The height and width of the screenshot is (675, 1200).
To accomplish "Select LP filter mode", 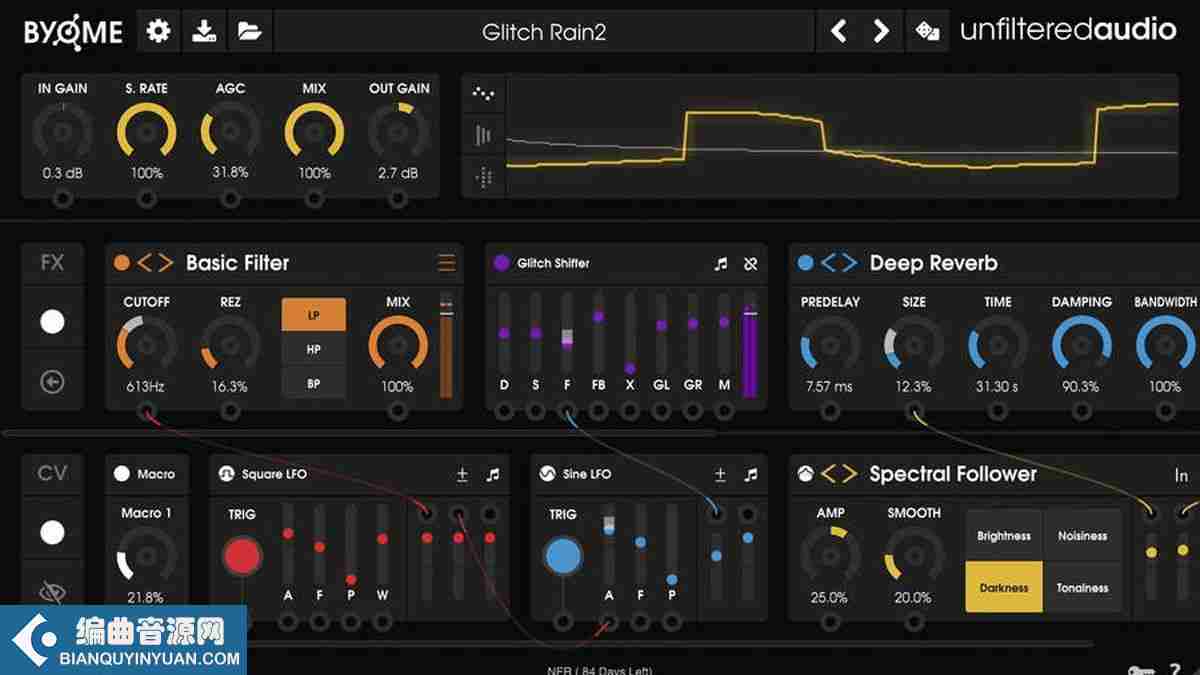I will tap(313, 315).
